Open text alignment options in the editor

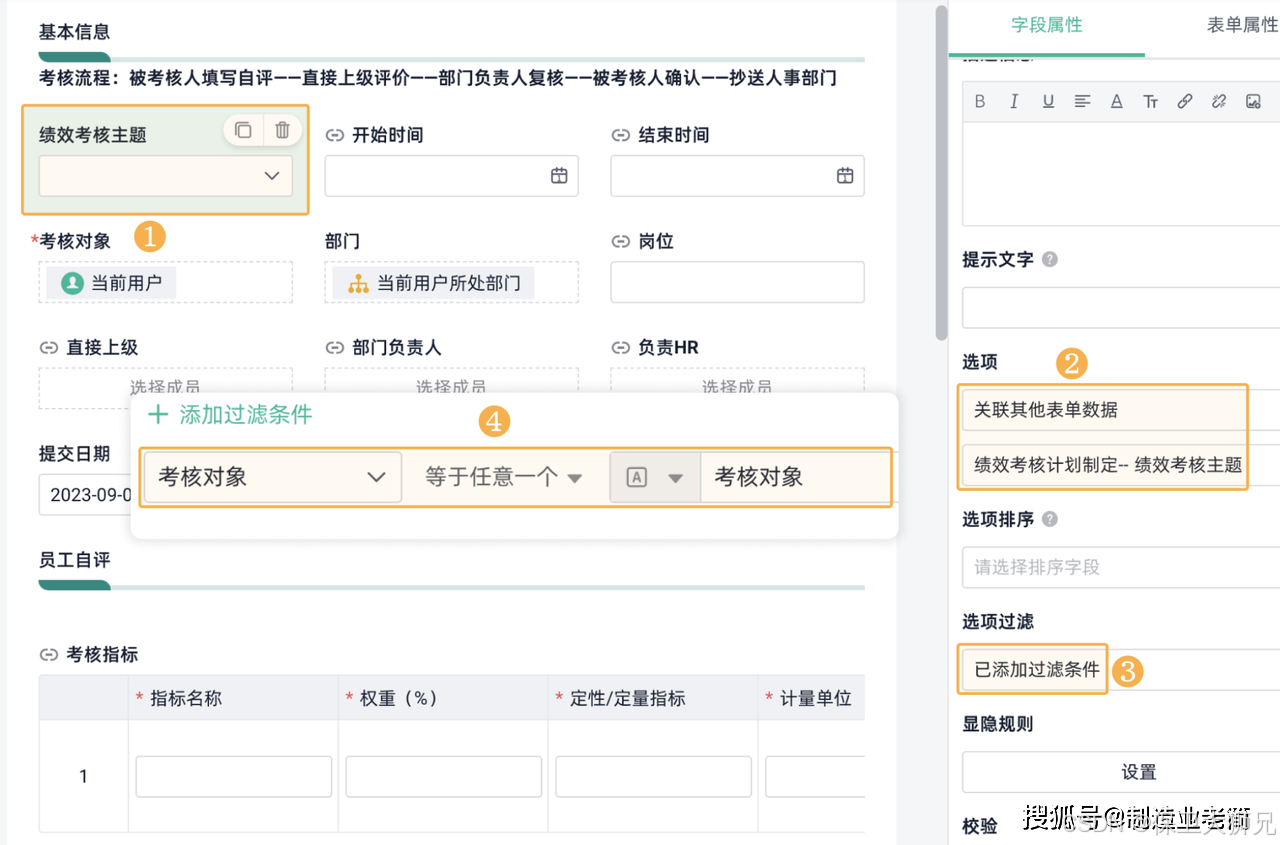pyautogui.click(x=1082, y=101)
